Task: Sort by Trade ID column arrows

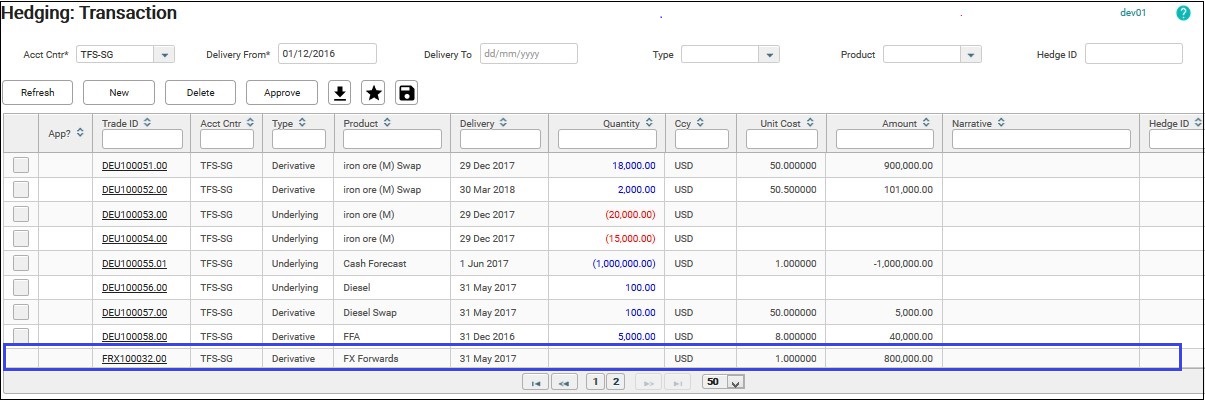Action: pyautogui.click(x=148, y=123)
